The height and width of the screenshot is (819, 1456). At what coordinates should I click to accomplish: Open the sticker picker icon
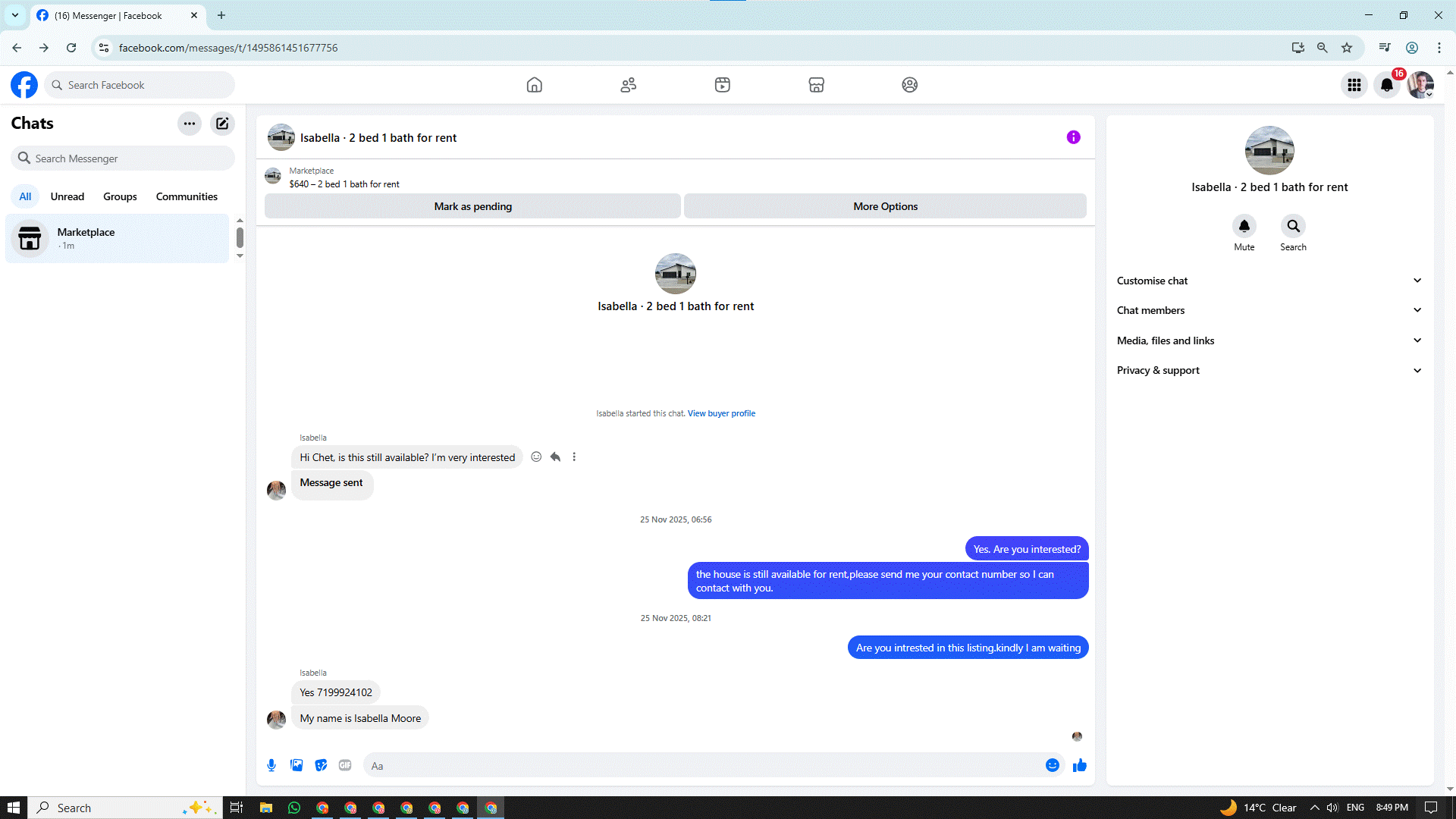click(x=321, y=765)
